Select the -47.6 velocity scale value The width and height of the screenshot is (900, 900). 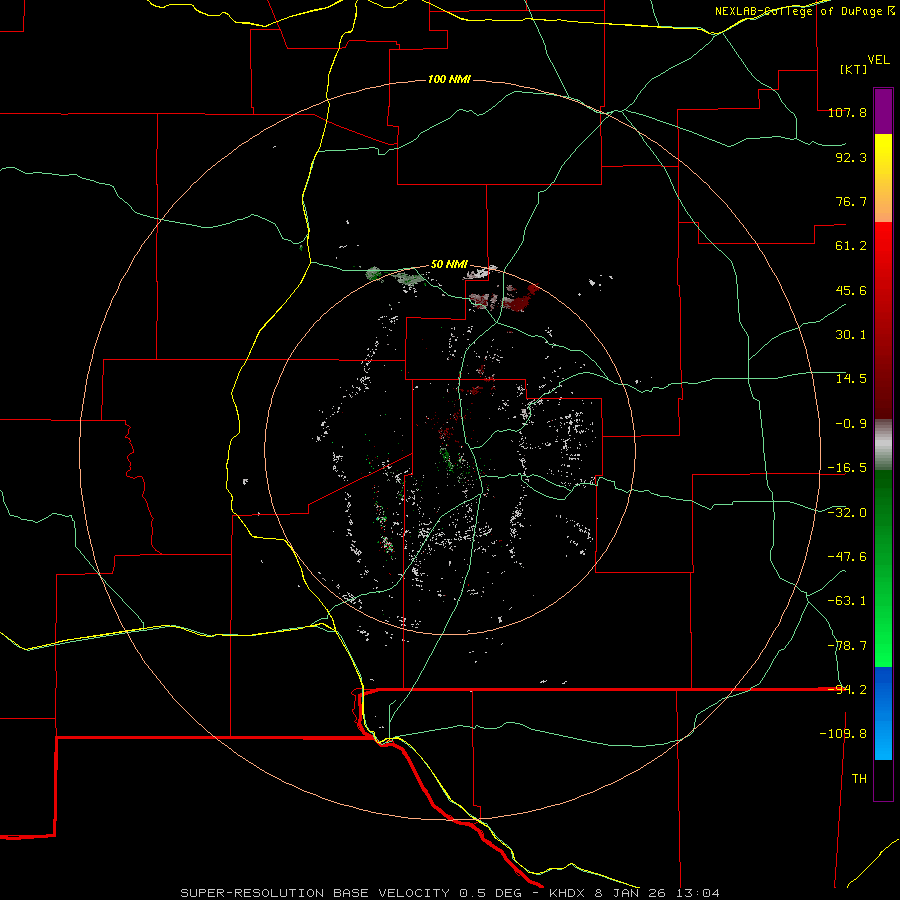click(847, 557)
